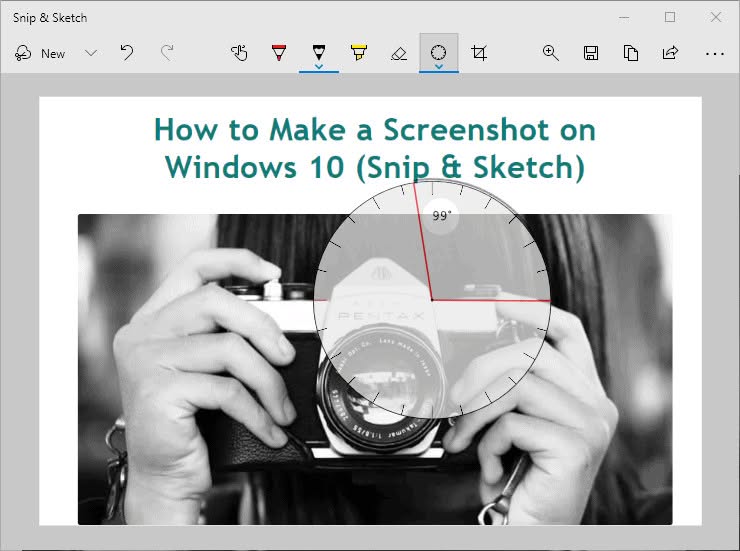Expand the New snip delay dropdown arrow
The image size is (740, 551).
[x=91, y=53]
